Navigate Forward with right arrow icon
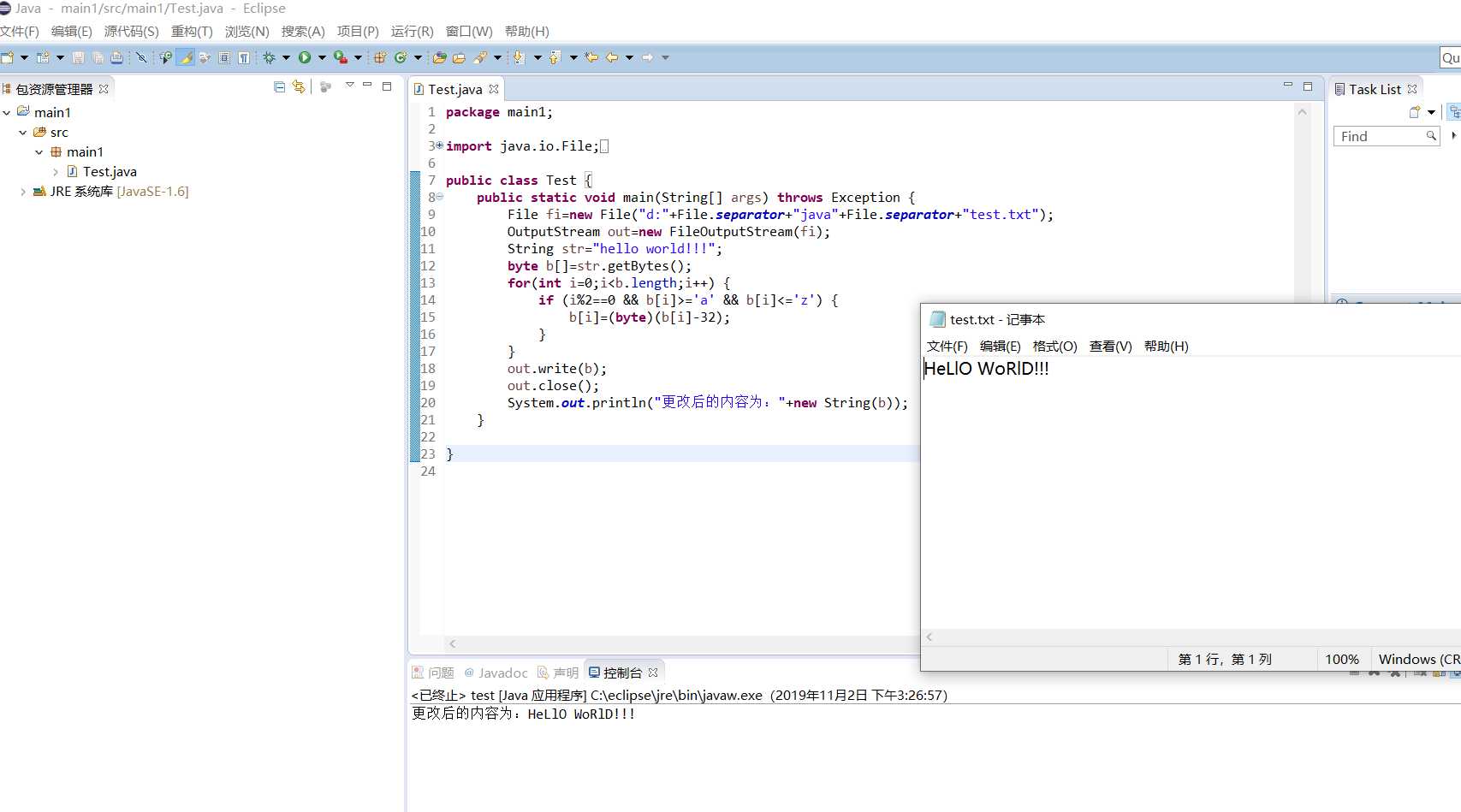1461x812 pixels. [x=647, y=57]
